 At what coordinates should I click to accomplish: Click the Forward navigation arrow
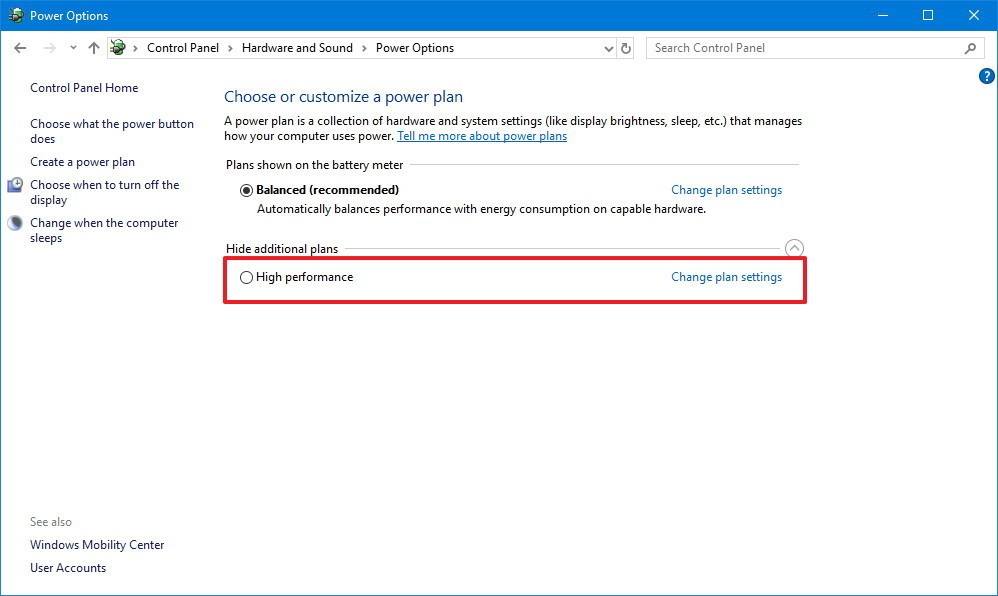[50, 48]
